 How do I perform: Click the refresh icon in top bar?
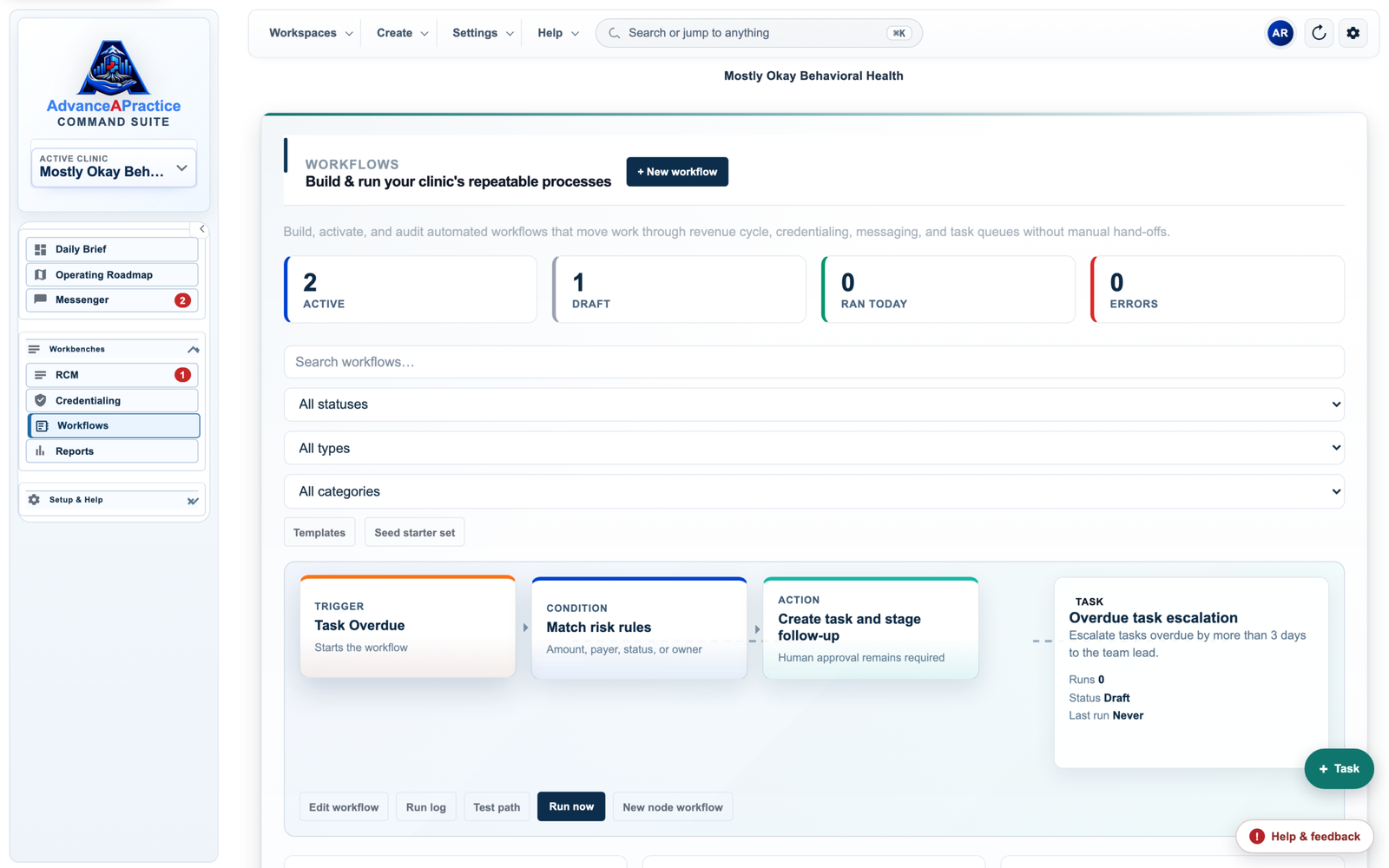point(1319,33)
